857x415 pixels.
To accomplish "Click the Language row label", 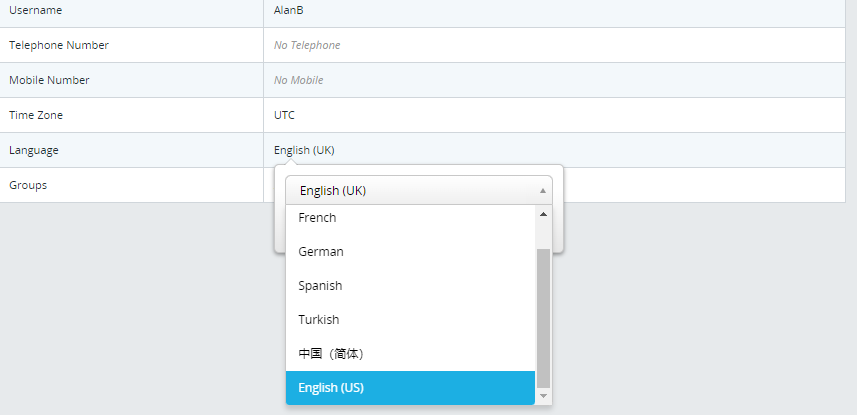I will click(34, 150).
